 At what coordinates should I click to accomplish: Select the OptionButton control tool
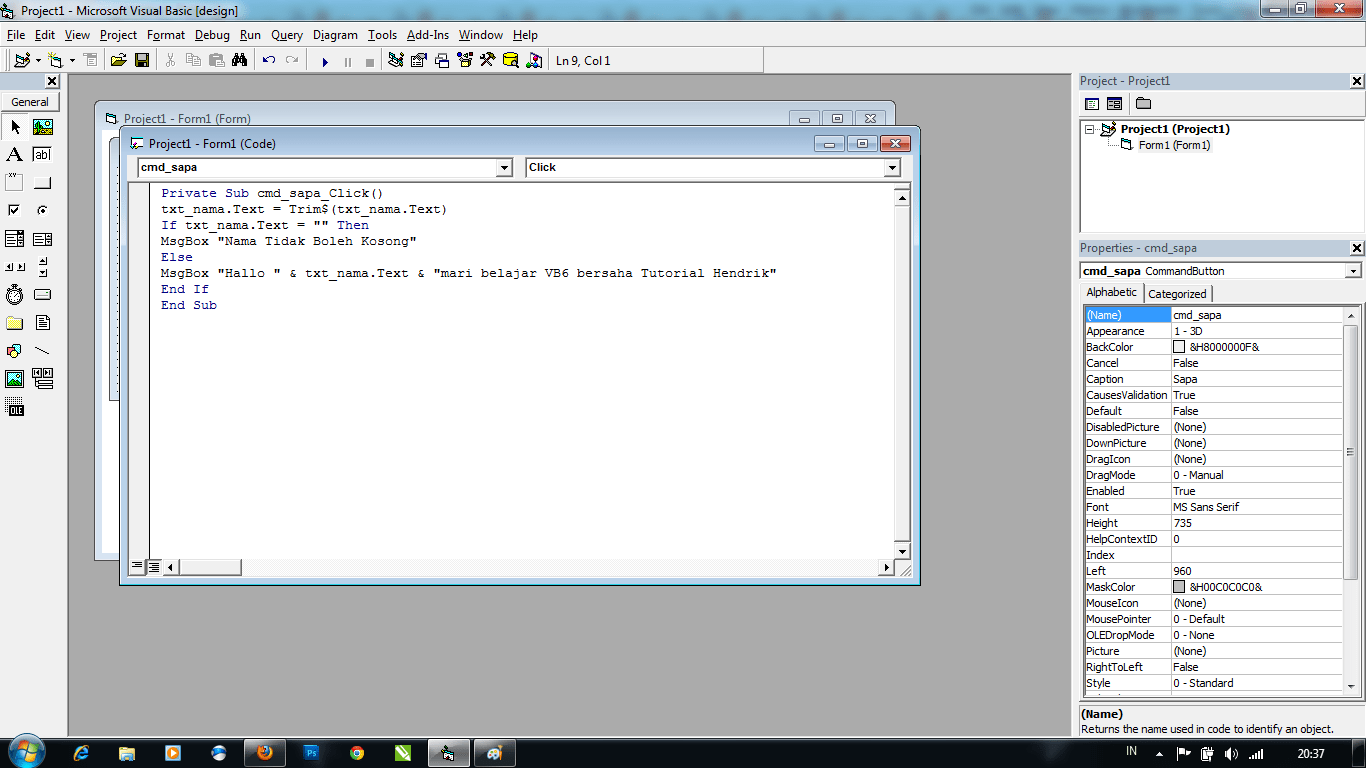(43, 211)
